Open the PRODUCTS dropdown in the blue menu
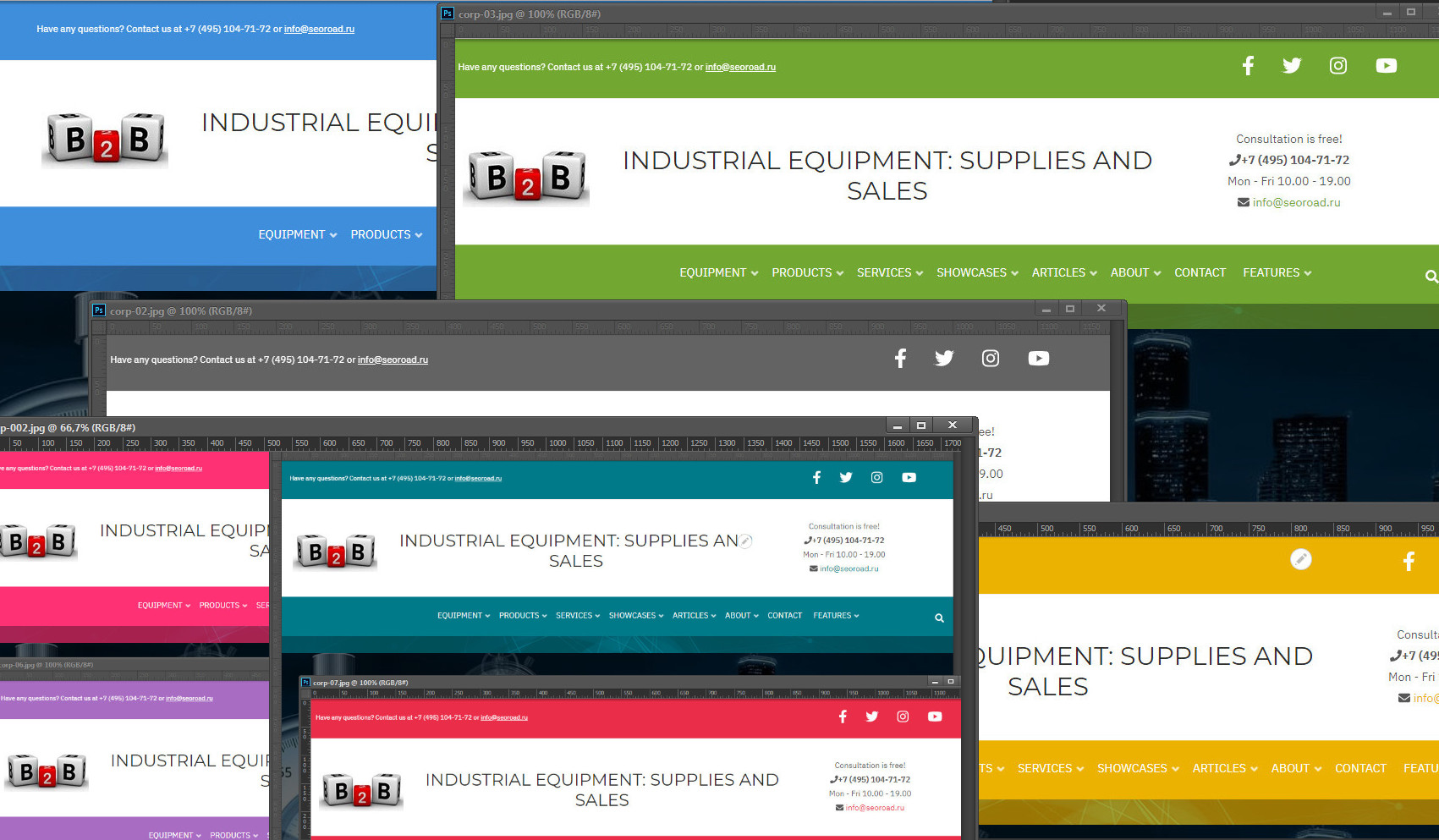1439x840 pixels. tap(386, 235)
